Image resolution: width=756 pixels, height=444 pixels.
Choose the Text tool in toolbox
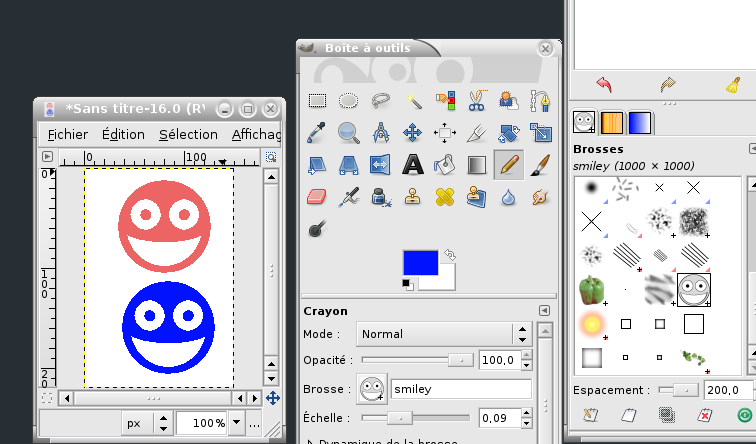(x=412, y=164)
